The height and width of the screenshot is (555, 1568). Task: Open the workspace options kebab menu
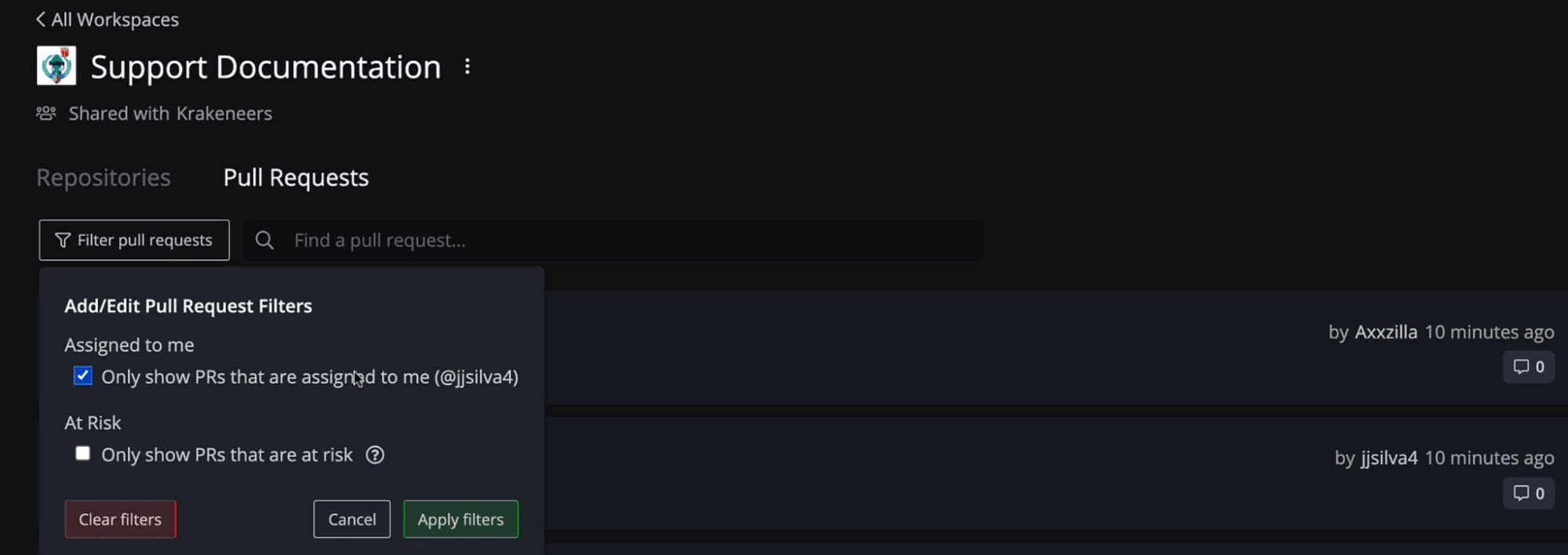point(467,67)
